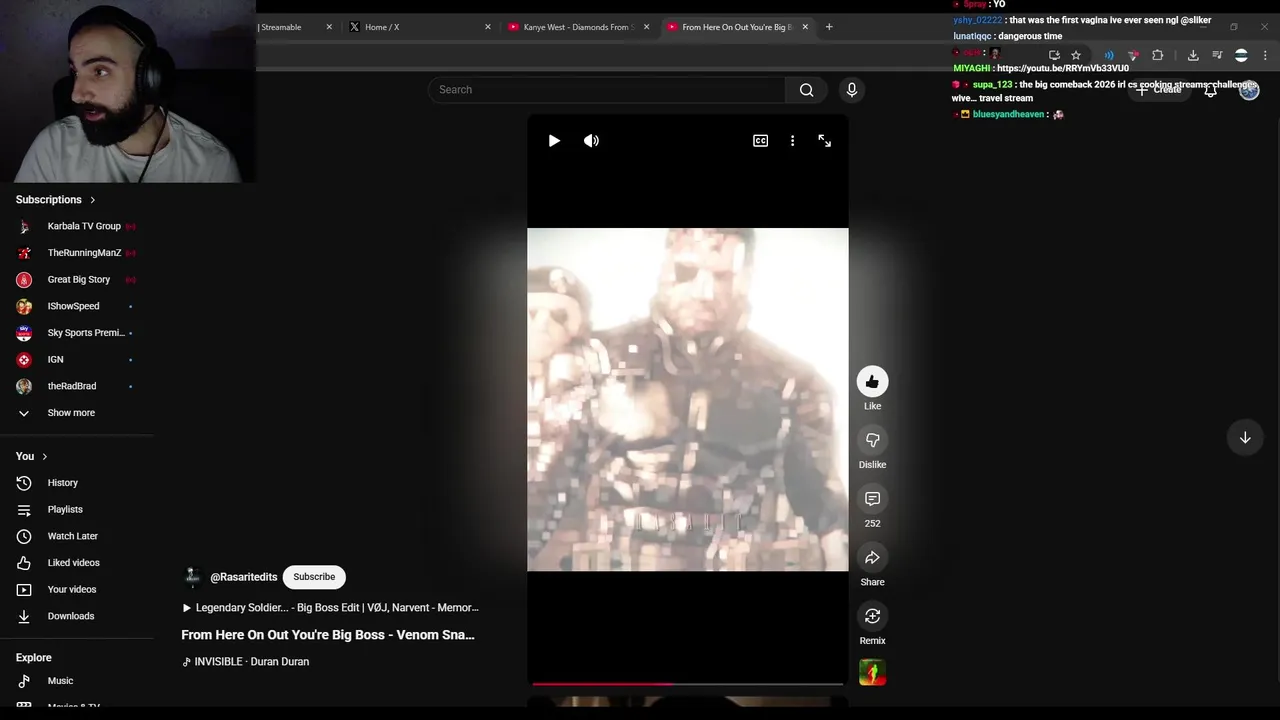Go to next Short with down arrow

(1245, 438)
